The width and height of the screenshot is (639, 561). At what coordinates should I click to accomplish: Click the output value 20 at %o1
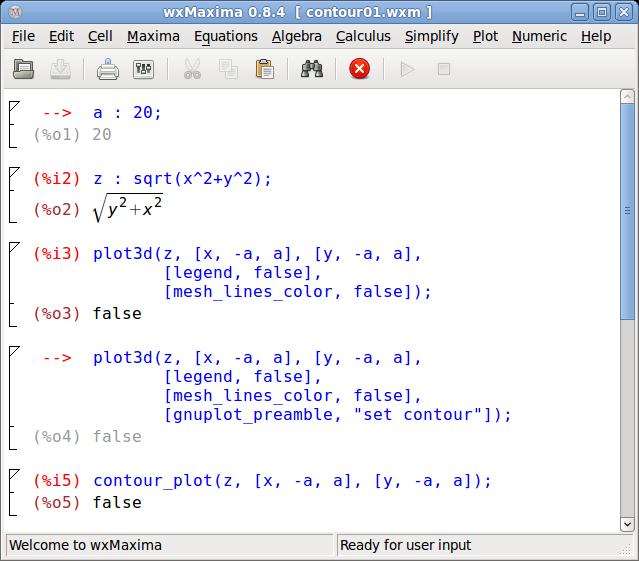point(101,134)
